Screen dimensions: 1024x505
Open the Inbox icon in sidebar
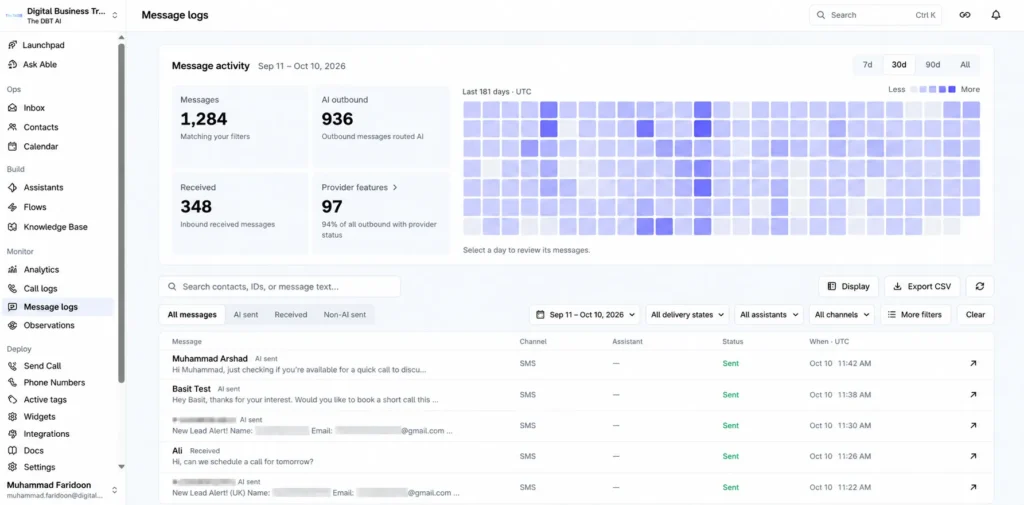pyautogui.click(x=12, y=108)
